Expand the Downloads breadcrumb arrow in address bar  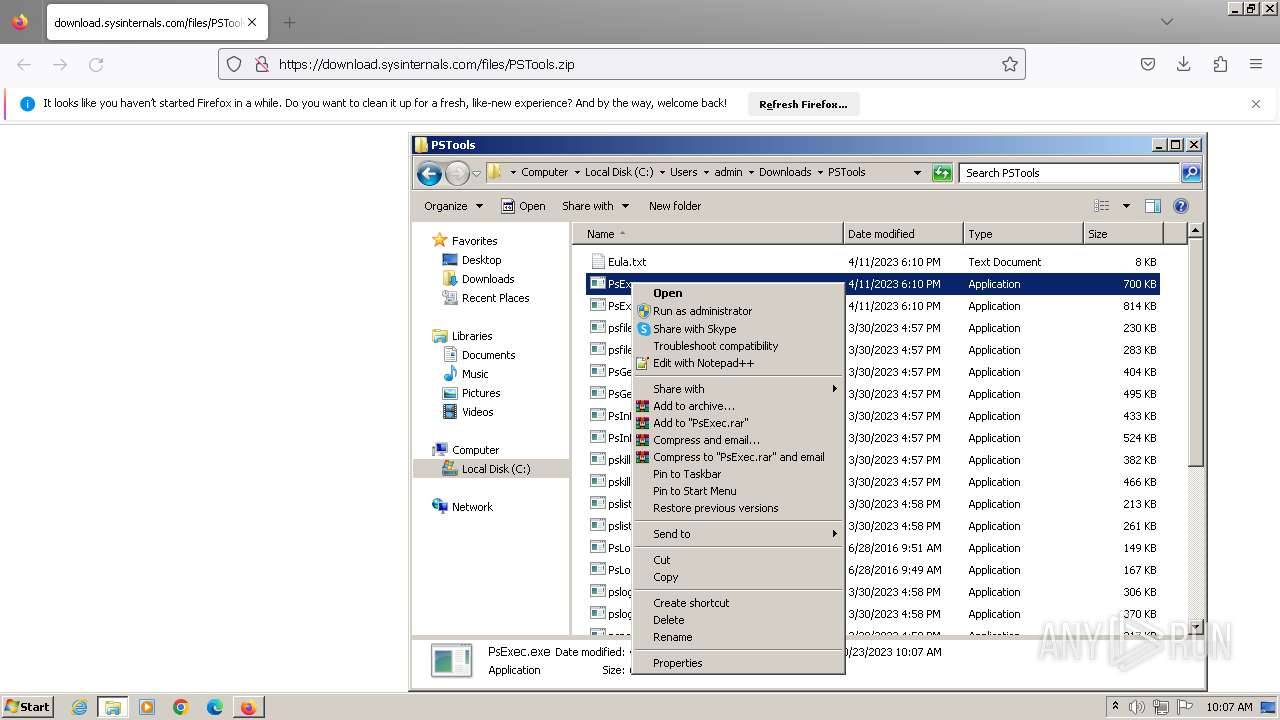click(x=819, y=172)
